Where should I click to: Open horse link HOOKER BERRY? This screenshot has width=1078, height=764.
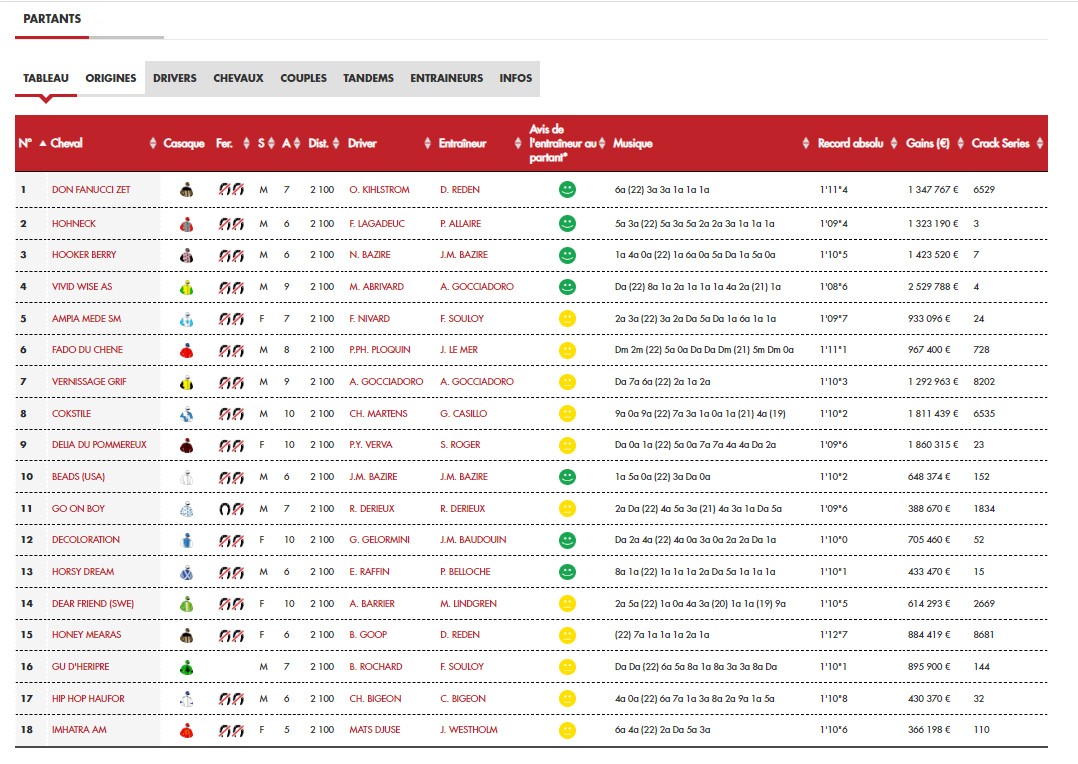click(84, 255)
